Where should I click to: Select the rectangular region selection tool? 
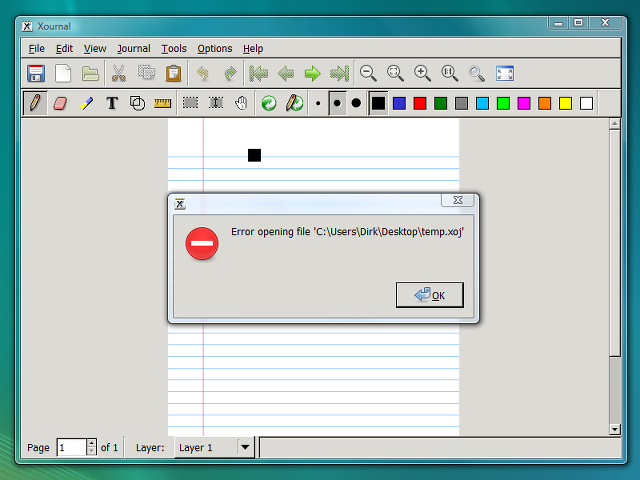pyautogui.click(x=190, y=103)
